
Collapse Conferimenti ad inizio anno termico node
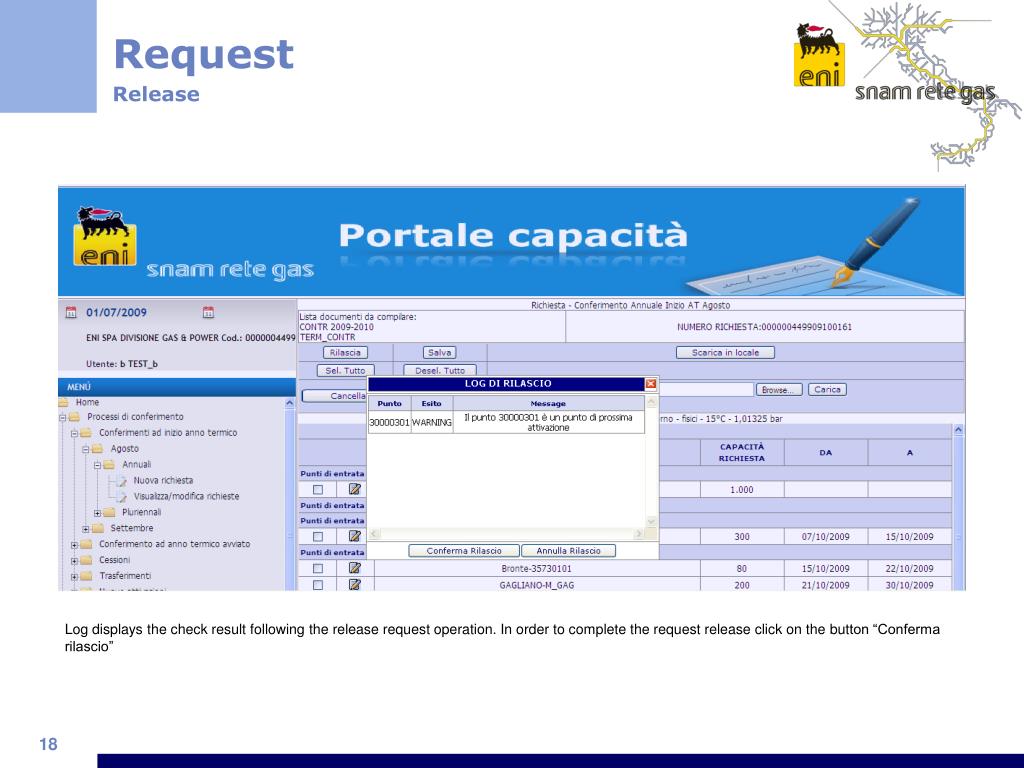tap(74, 433)
